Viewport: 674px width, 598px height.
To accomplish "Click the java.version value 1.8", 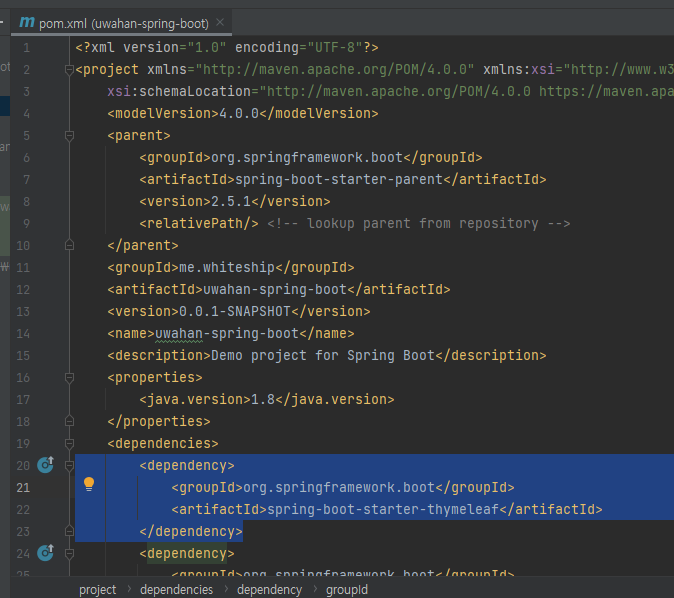I will point(263,399).
